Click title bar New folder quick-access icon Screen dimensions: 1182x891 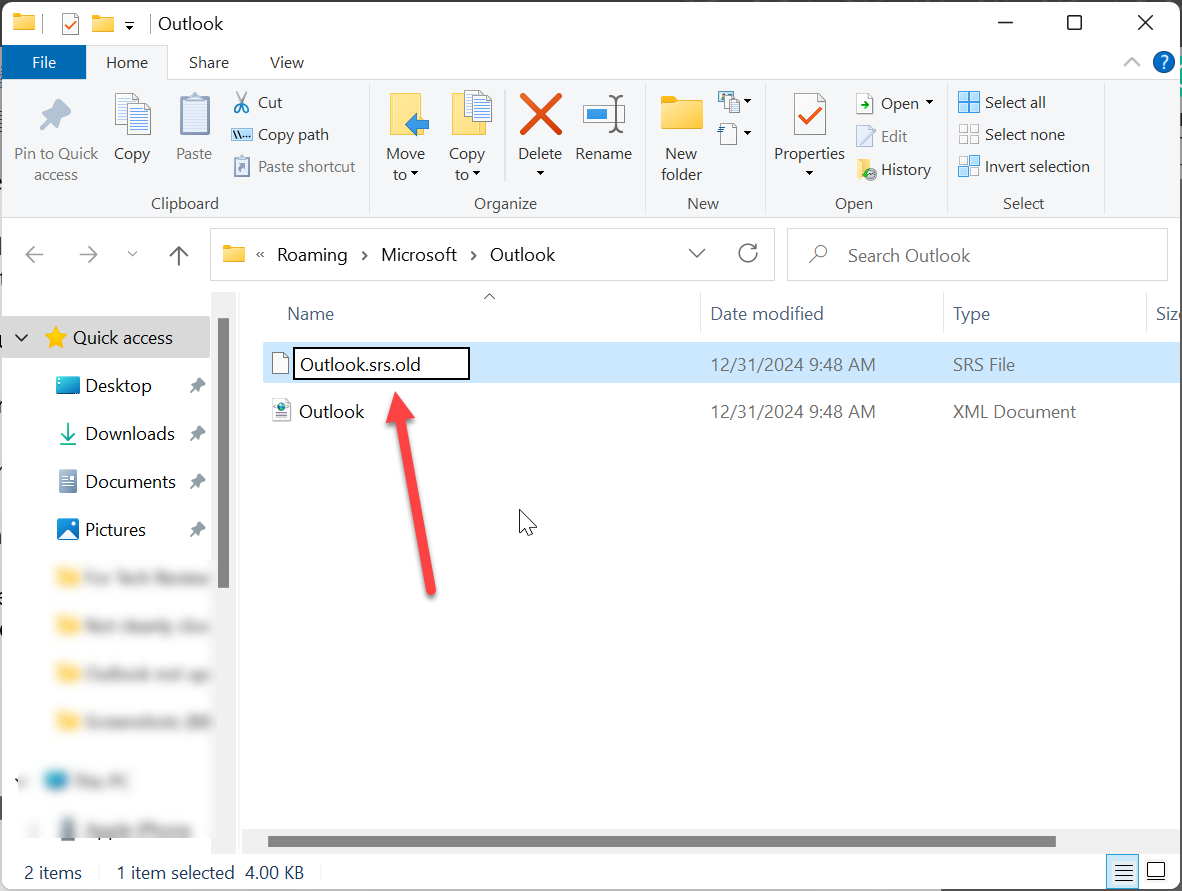coord(103,24)
